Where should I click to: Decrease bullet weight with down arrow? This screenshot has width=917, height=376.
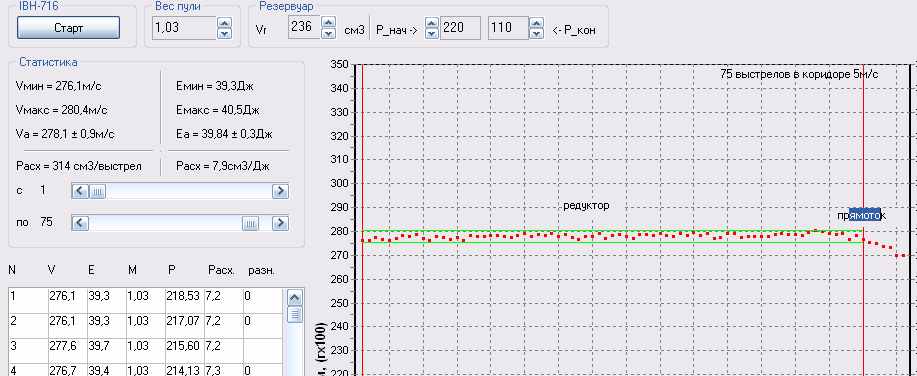(224, 34)
